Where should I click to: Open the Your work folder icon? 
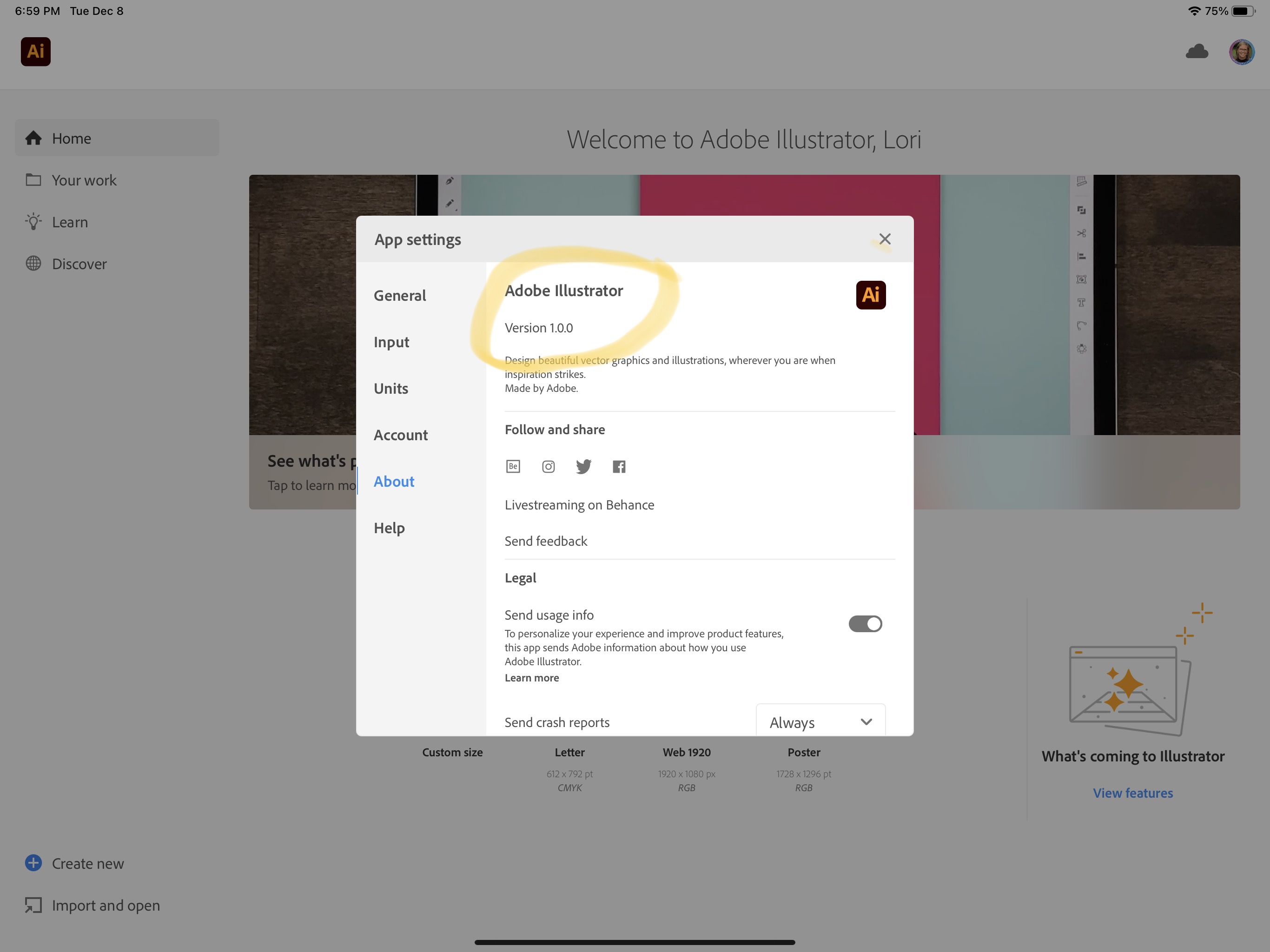pos(34,180)
